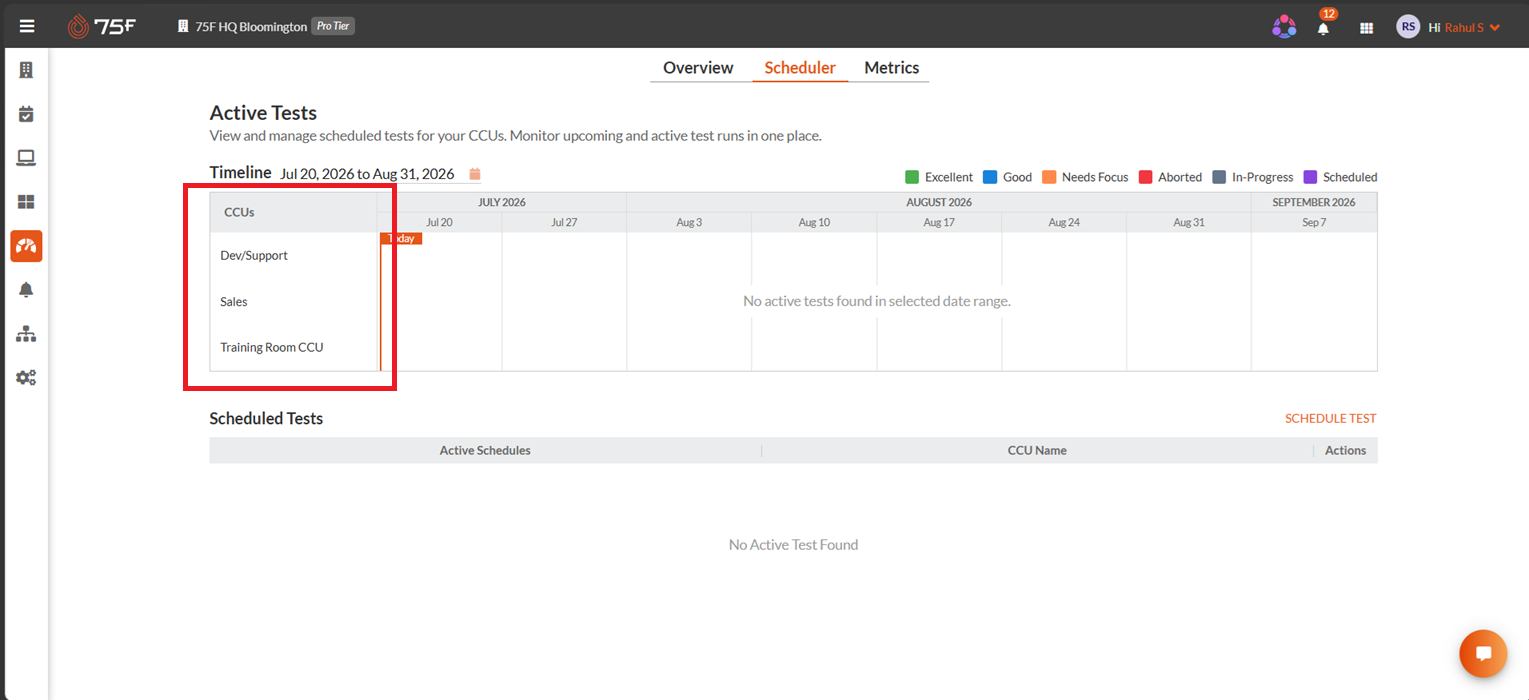Screen dimensions: 1529x700
Task: Open the laptop sidebar icon
Action: point(26,158)
